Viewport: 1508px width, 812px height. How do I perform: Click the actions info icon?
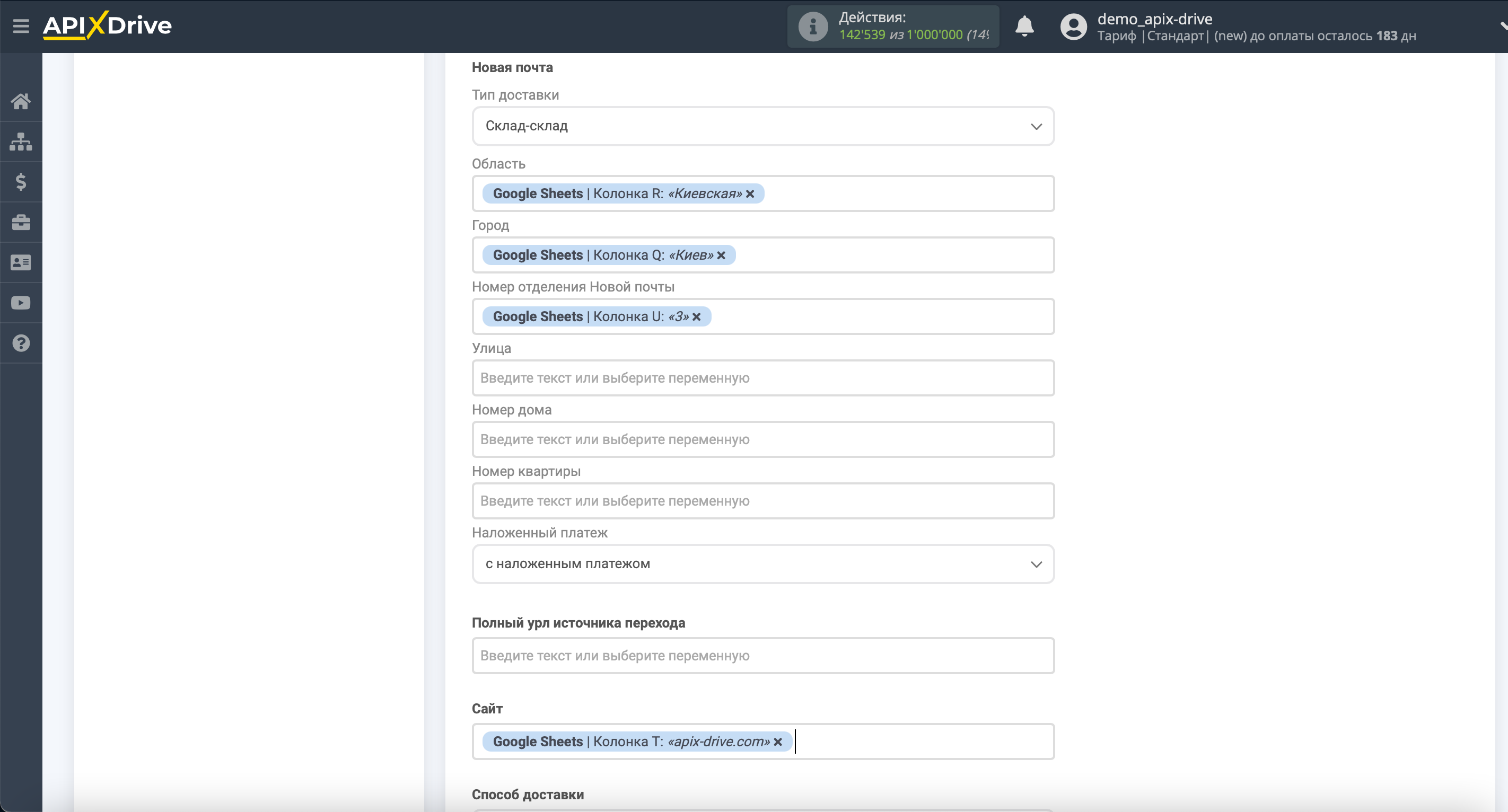coord(812,27)
